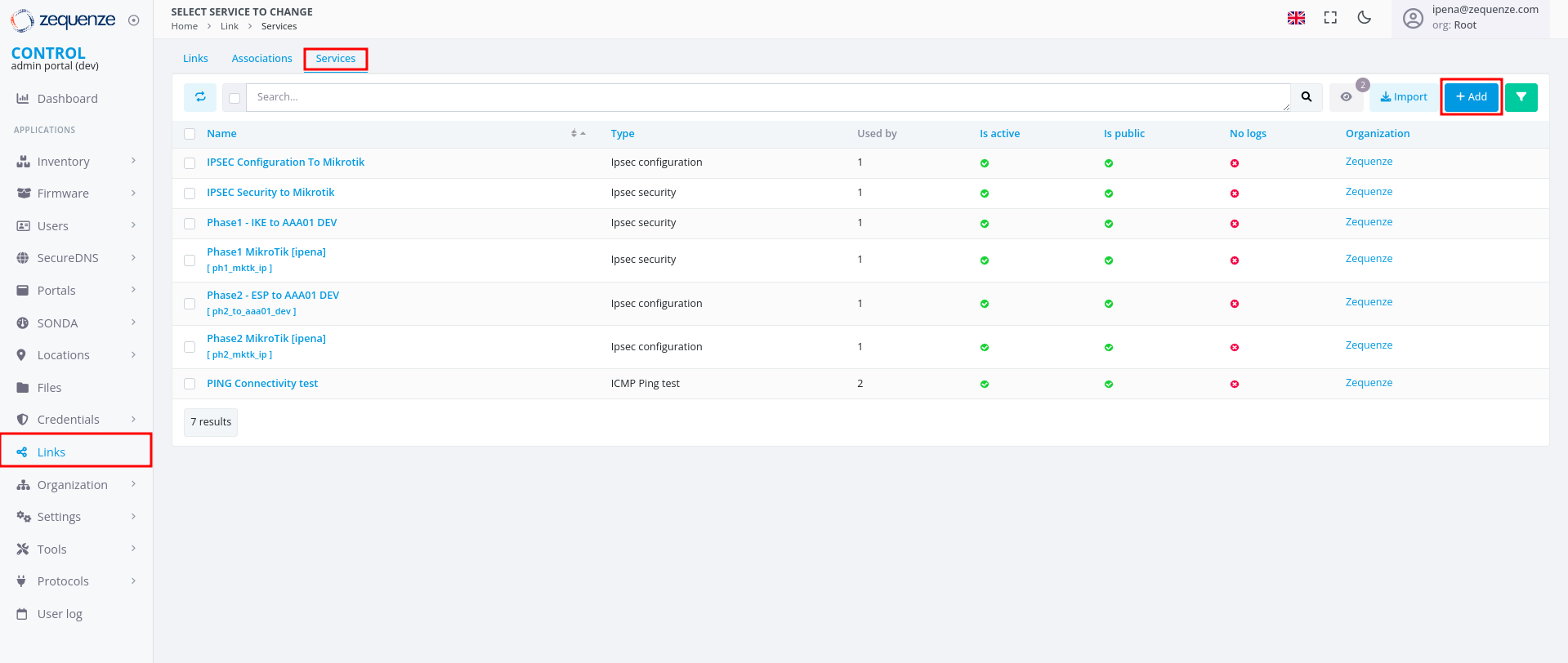Tick checkbox for IPSEC Security to Mikrotik

point(190,194)
